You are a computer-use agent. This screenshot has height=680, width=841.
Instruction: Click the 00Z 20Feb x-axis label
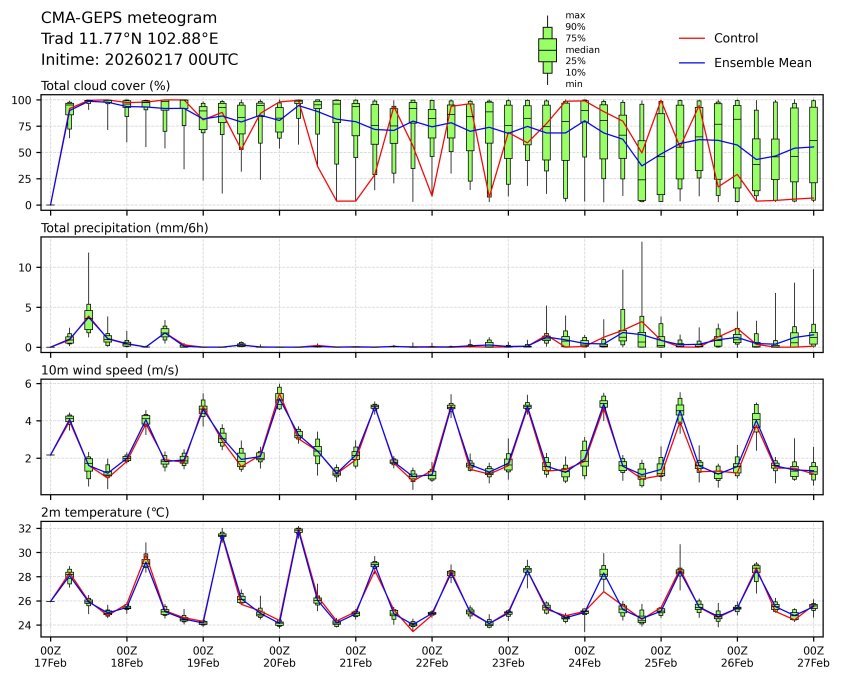279,656
